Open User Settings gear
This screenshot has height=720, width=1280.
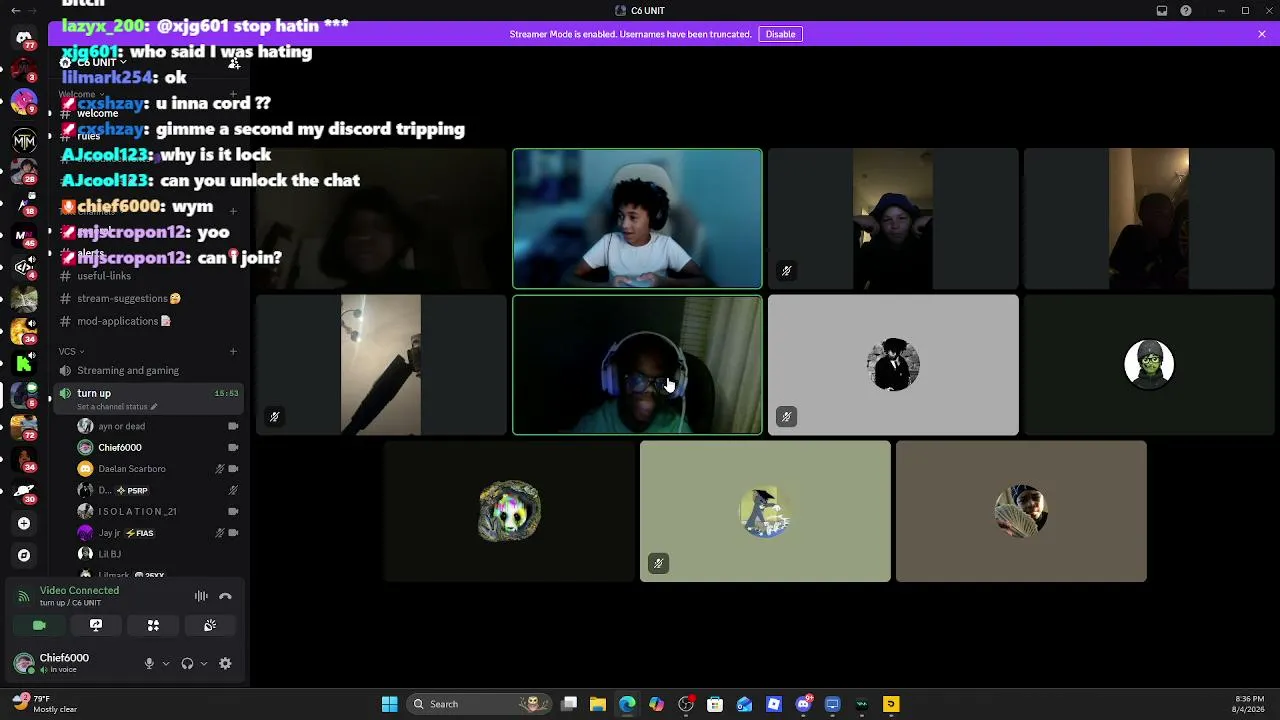(x=225, y=663)
